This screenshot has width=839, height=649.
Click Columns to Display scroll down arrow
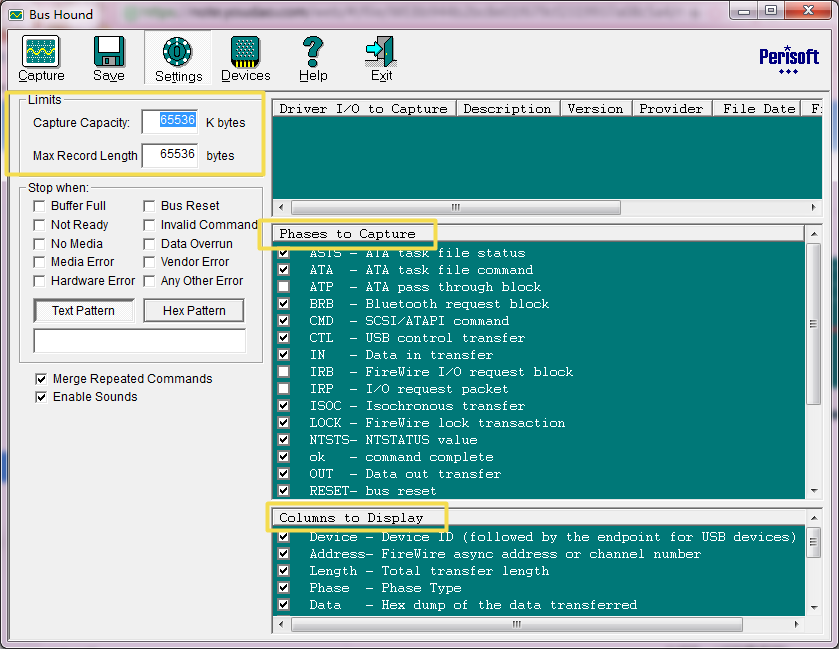[x=814, y=607]
